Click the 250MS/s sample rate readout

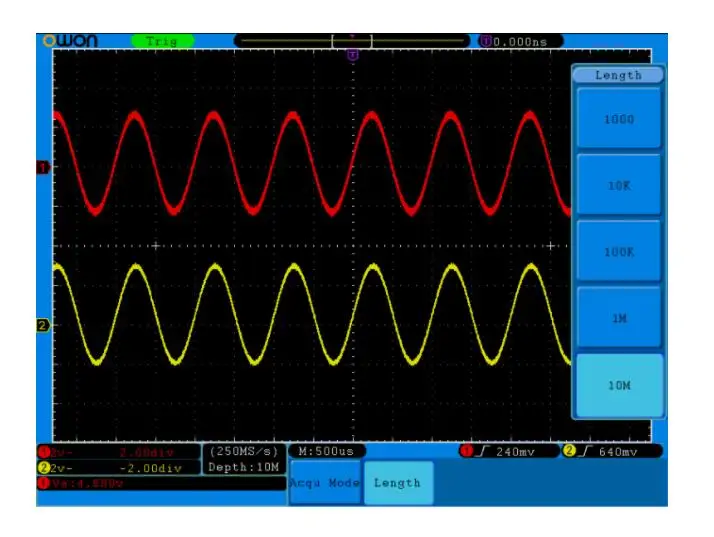(x=244, y=451)
